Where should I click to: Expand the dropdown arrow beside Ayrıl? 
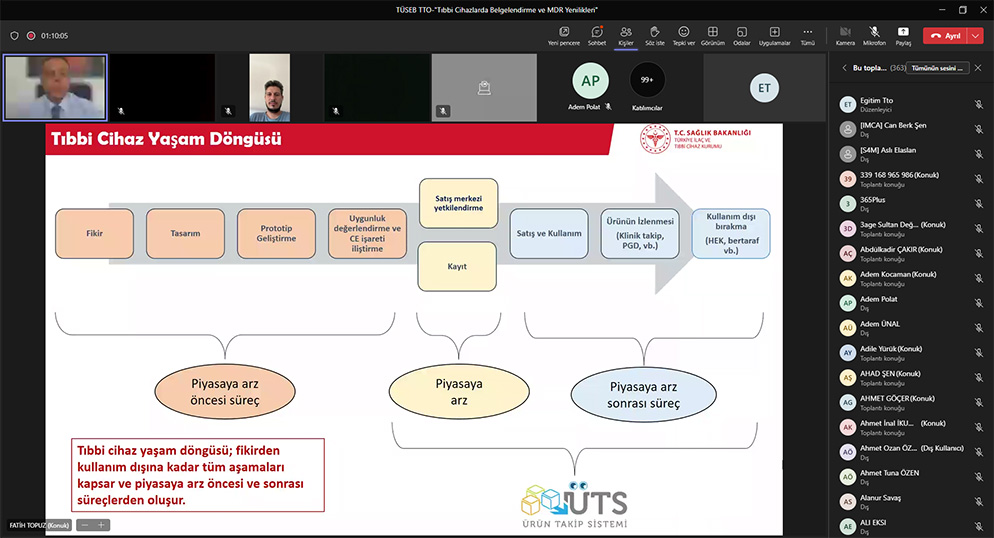pyautogui.click(x=976, y=35)
